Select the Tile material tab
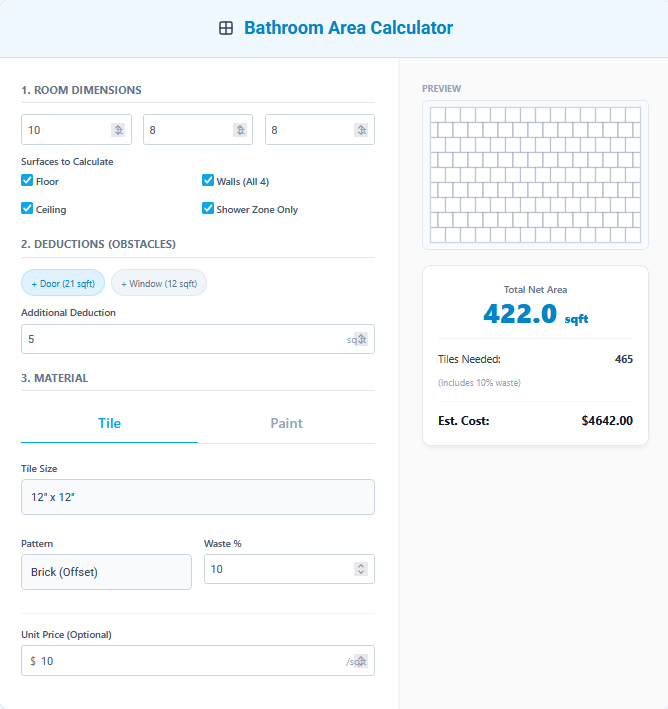 (x=109, y=424)
